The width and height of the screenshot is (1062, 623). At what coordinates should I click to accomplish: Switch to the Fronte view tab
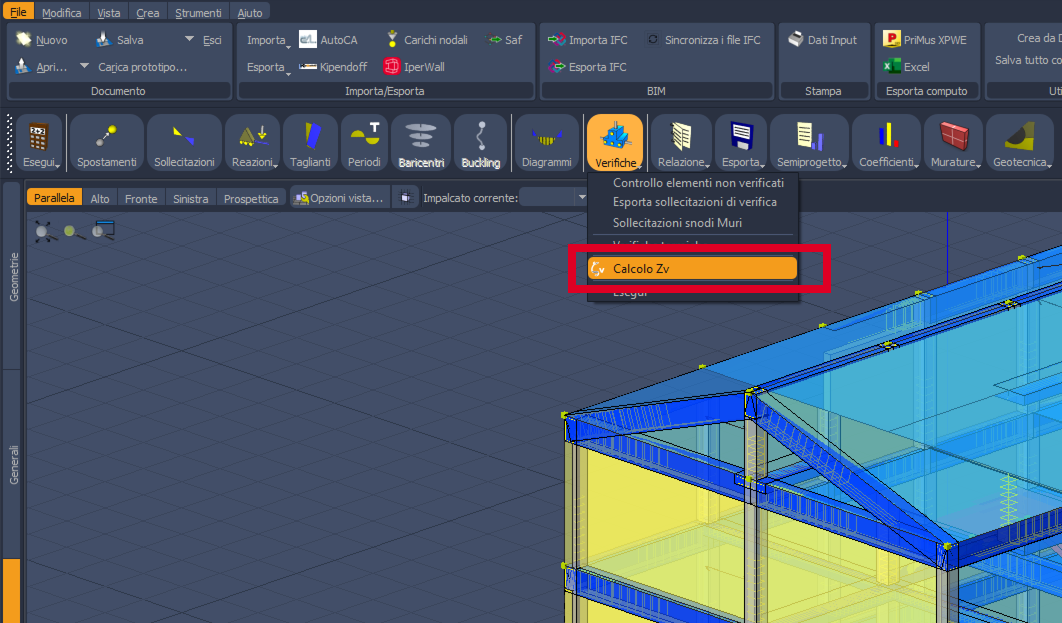[141, 198]
